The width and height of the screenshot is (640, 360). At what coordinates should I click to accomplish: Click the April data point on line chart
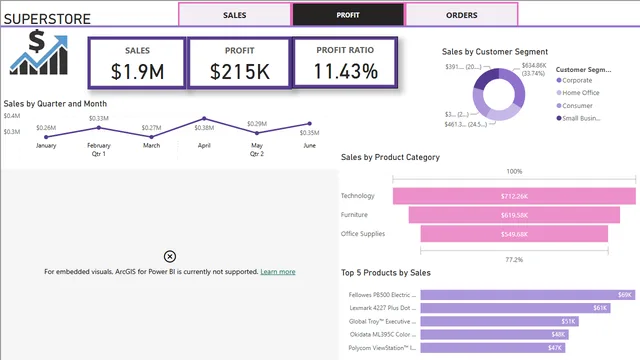(204, 119)
